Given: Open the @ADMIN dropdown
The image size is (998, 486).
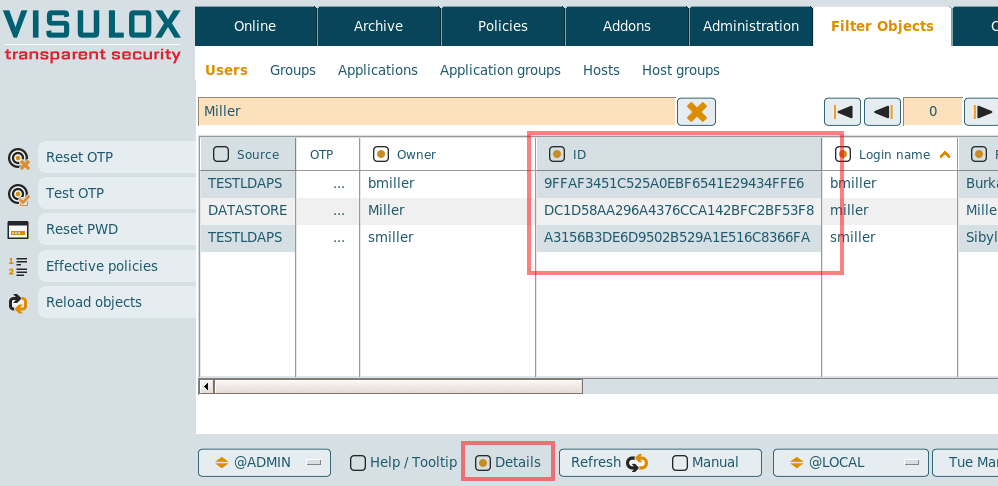Looking at the screenshot, I should coord(264,463).
